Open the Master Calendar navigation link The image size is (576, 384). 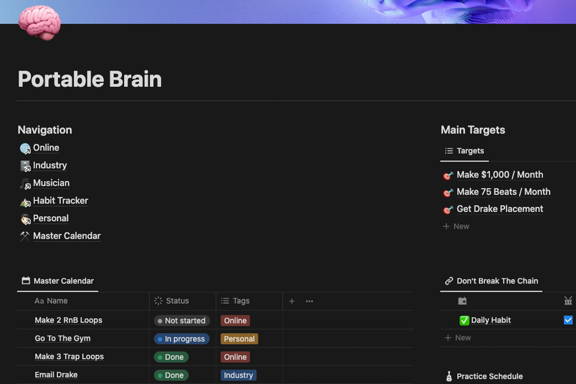(x=66, y=236)
